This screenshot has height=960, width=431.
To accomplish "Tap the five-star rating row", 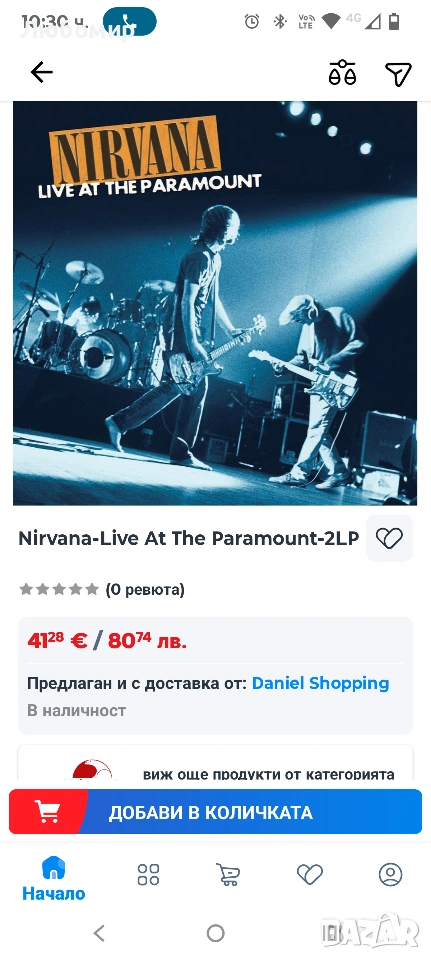I will point(59,590).
